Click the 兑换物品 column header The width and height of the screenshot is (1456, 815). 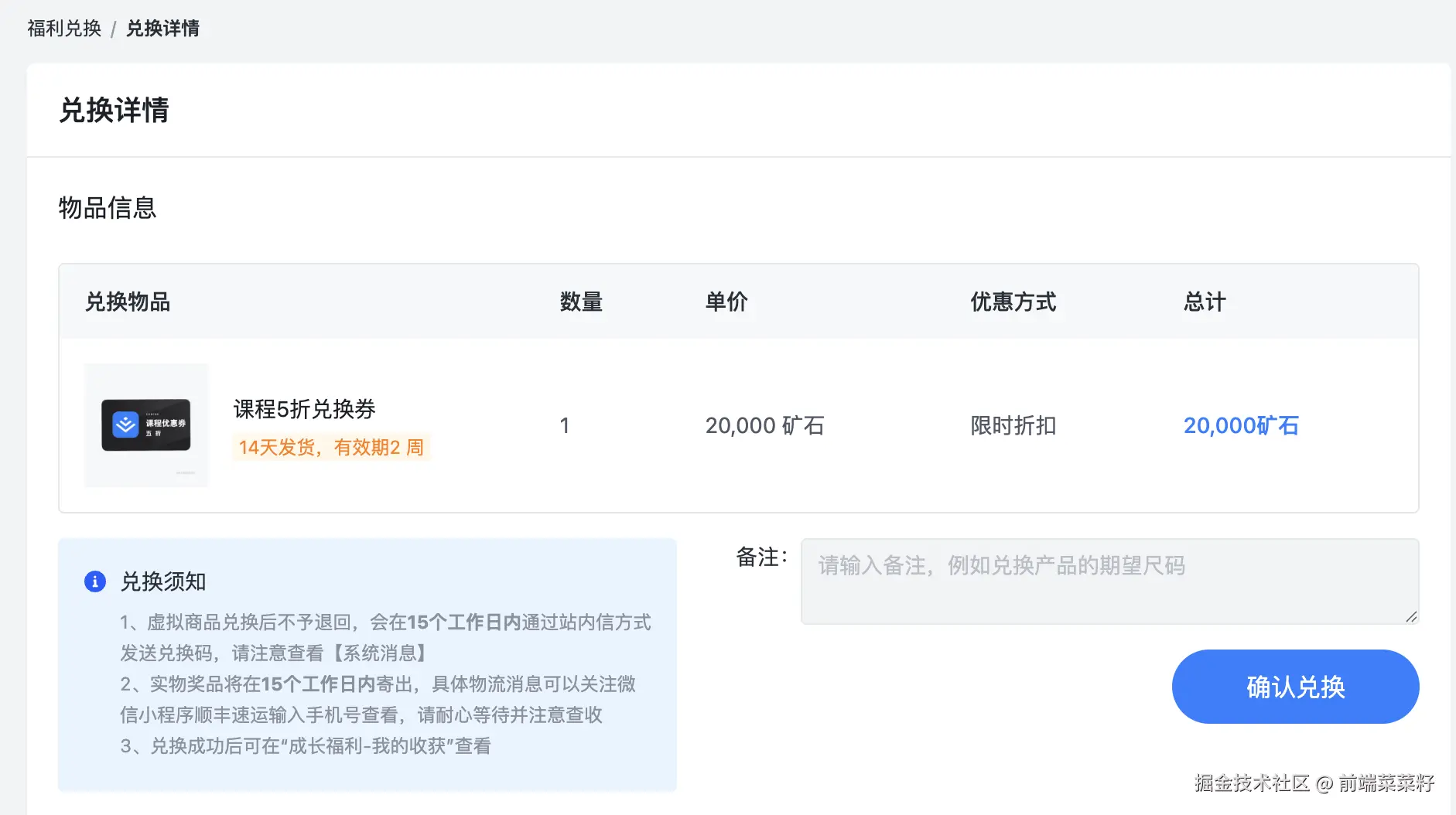(127, 302)
